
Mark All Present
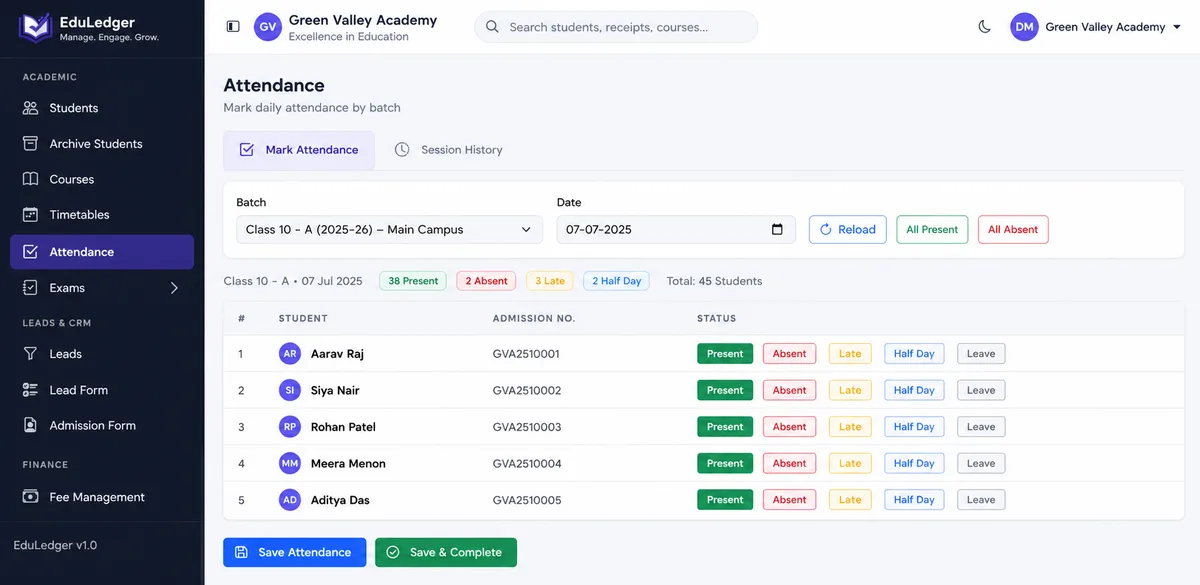pyautogui.click(x=932, y=229)
